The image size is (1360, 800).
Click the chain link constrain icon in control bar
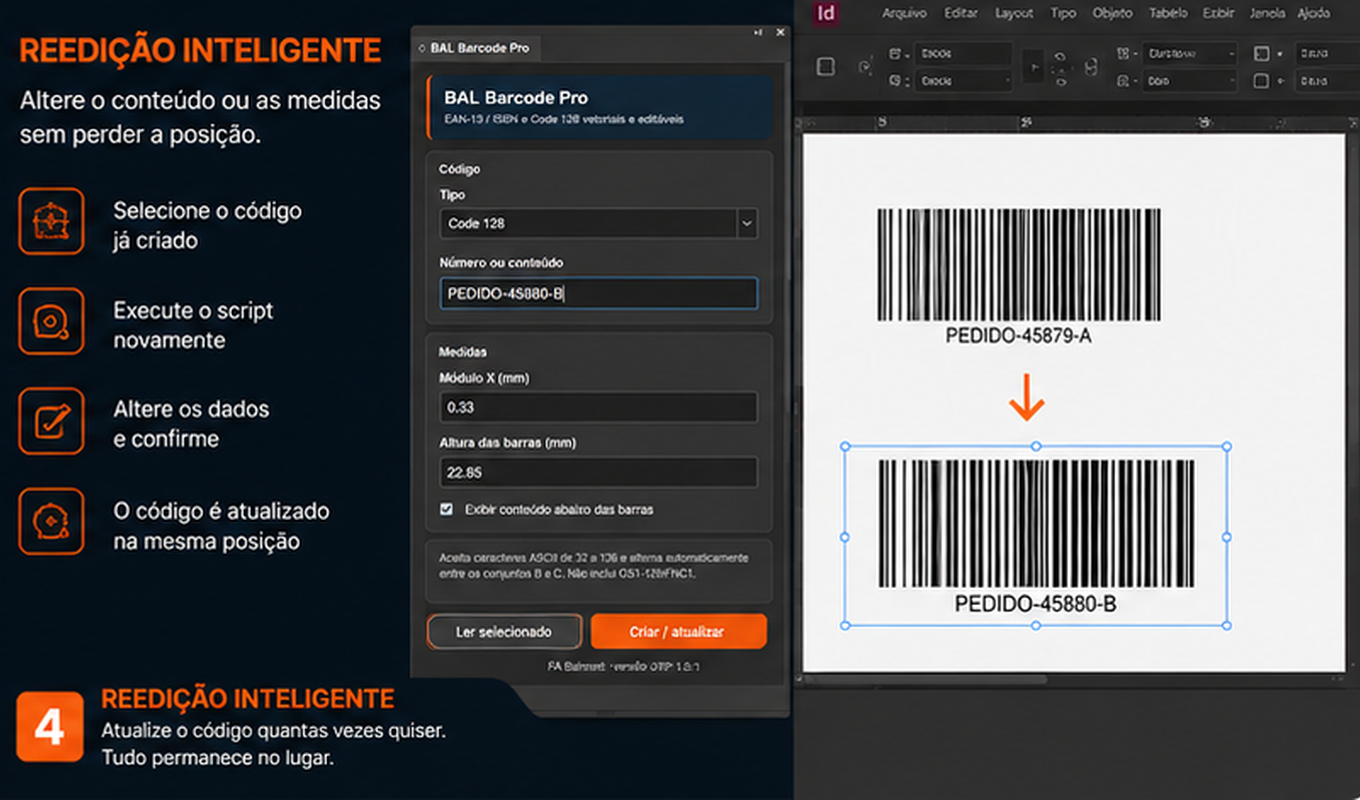tap(1091, 67)
